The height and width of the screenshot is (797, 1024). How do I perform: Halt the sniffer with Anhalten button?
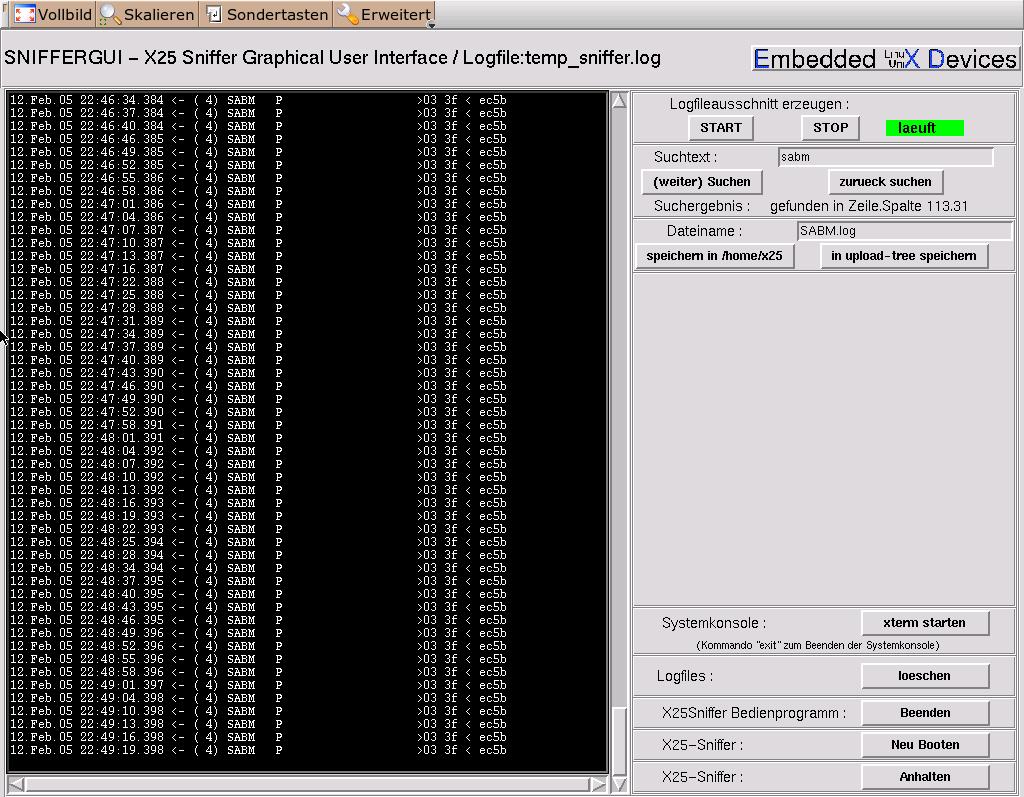[925, 777]
